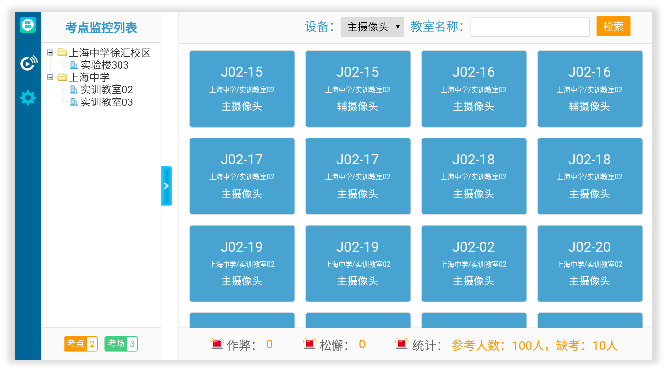Click the 松懈 alarm light icon
Image resolution: width=667 pixels, height=373 pixels.
309,344
